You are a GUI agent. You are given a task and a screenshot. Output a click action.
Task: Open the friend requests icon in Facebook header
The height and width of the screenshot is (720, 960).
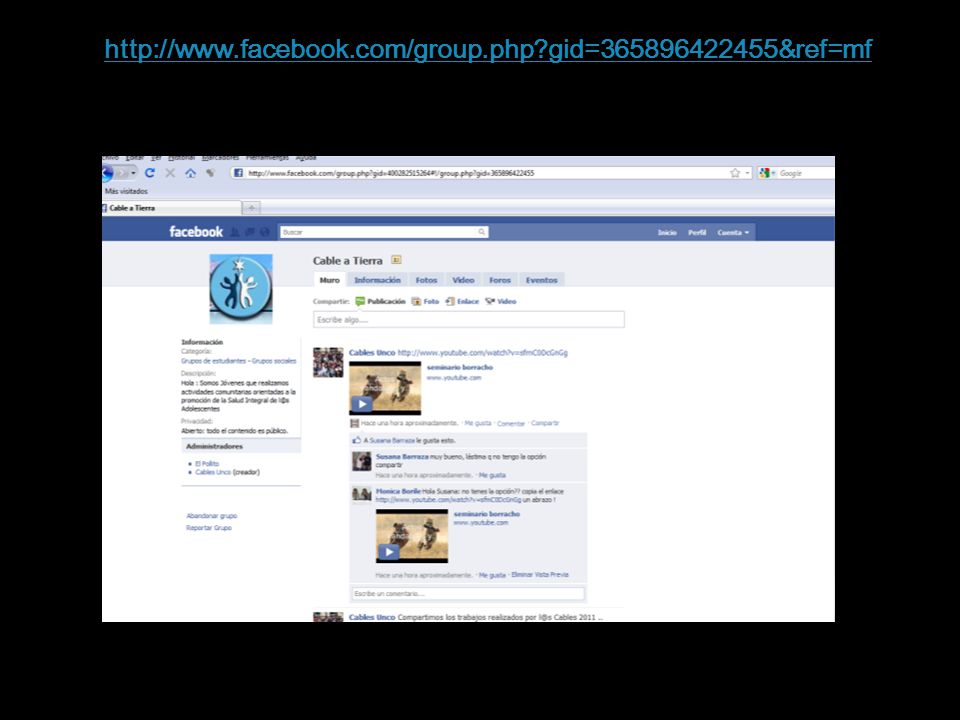coord(234,232)
